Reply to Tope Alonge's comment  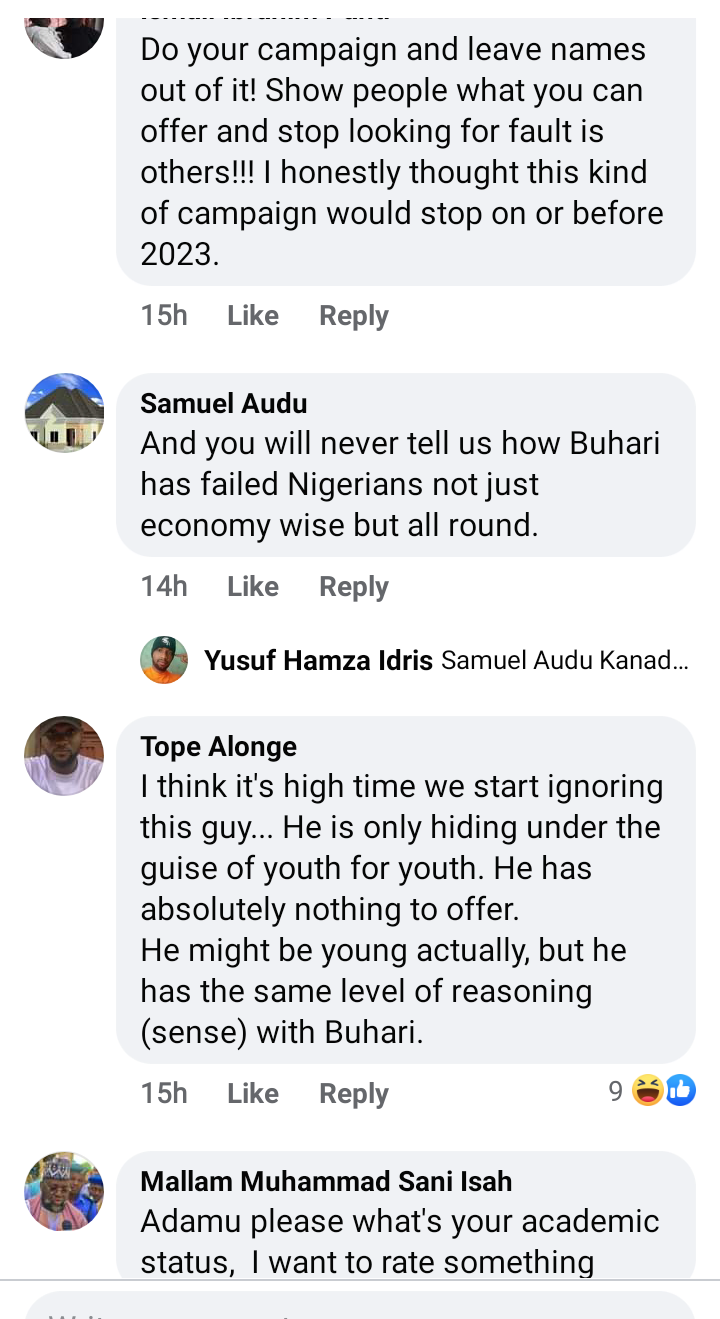[x=353, y=1093]
